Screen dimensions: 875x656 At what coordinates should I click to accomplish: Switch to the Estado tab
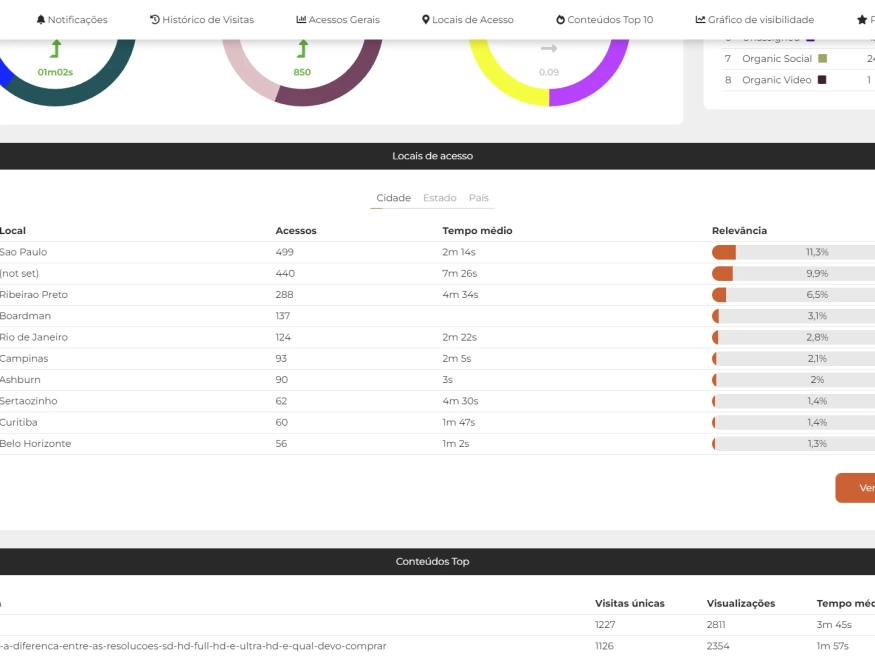(439, 198)
